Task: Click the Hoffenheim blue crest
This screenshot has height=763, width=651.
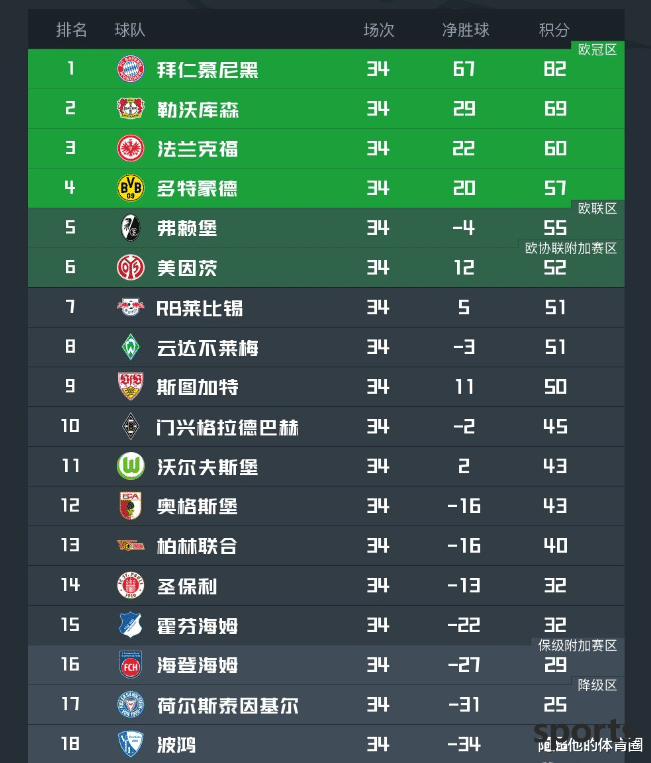Action: click(x=130, y=625)
